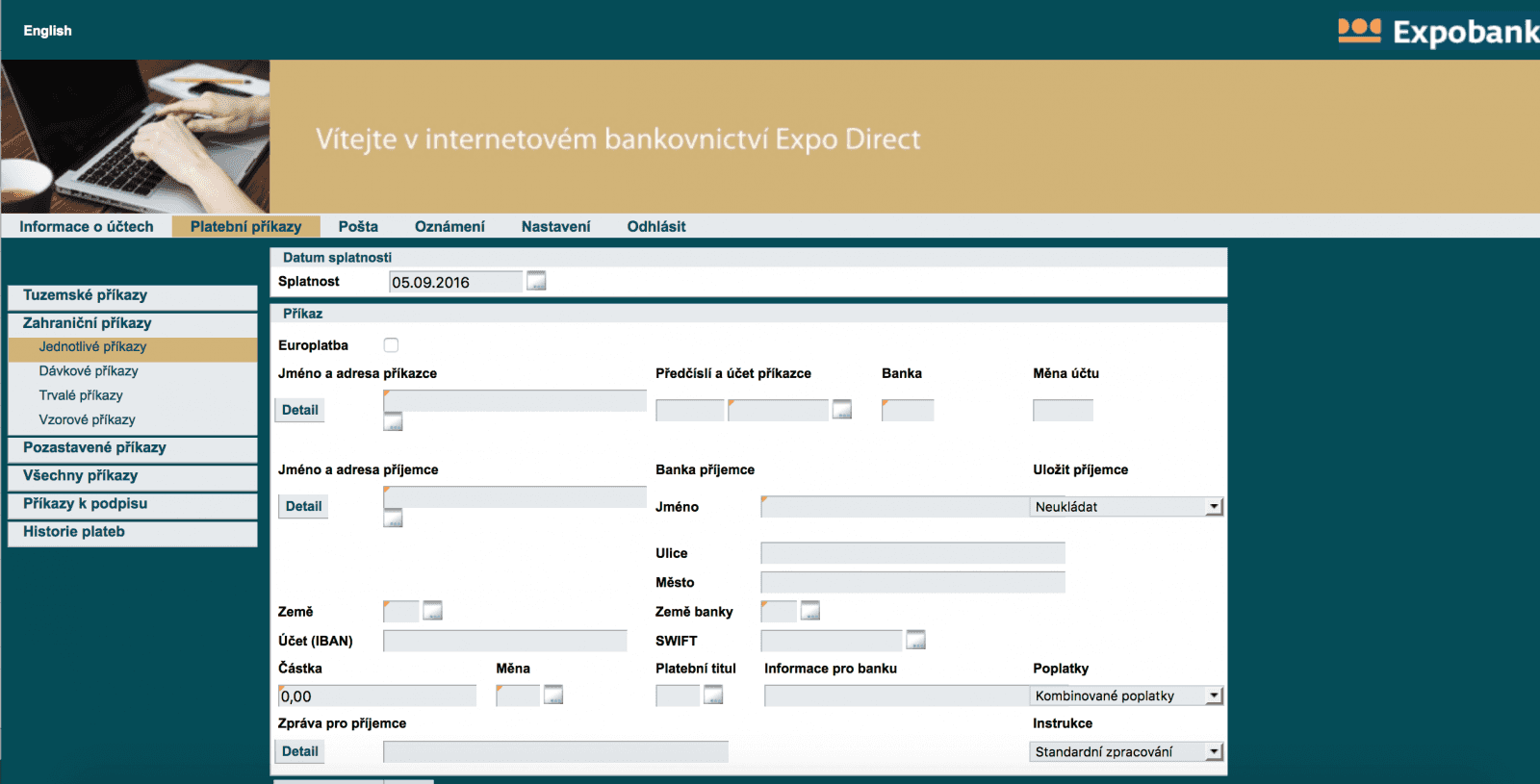
Task: Click the laptop banner photo
Action: coord(136,137)
